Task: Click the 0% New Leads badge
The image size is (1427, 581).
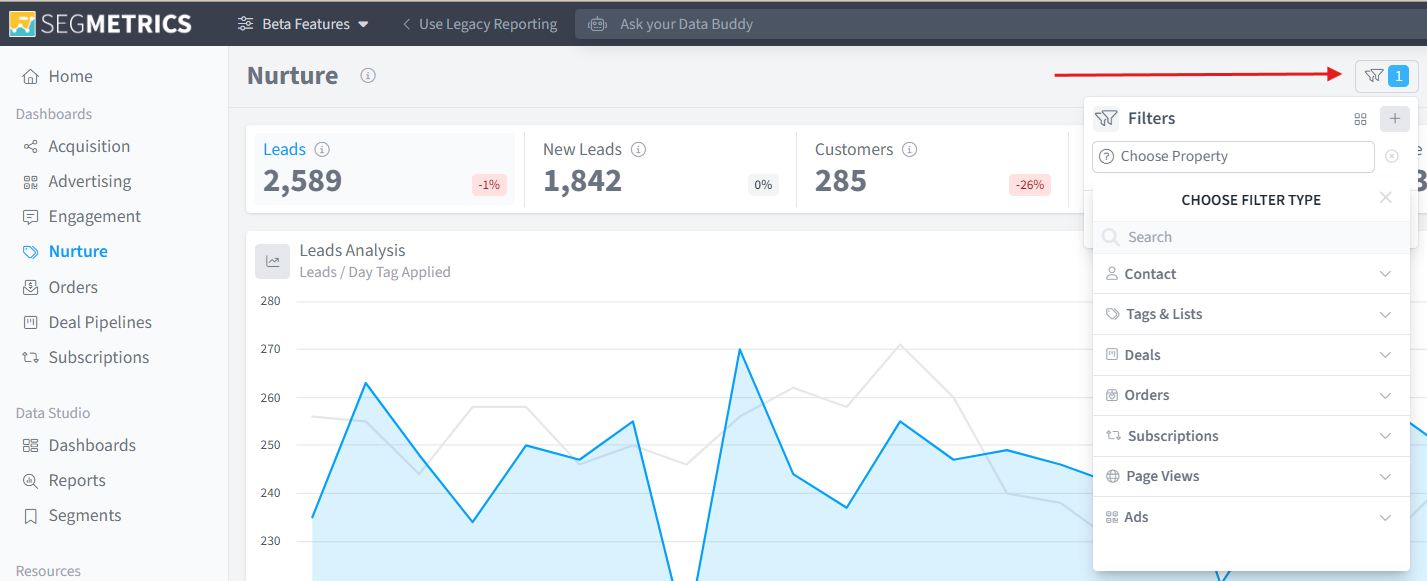Action: [763, 185]
